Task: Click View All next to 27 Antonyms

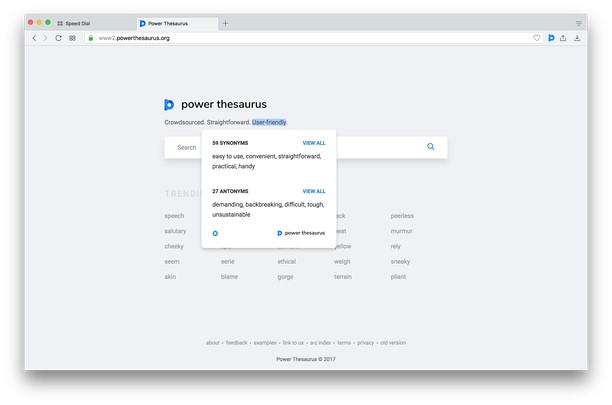Action: pos(313,191)
